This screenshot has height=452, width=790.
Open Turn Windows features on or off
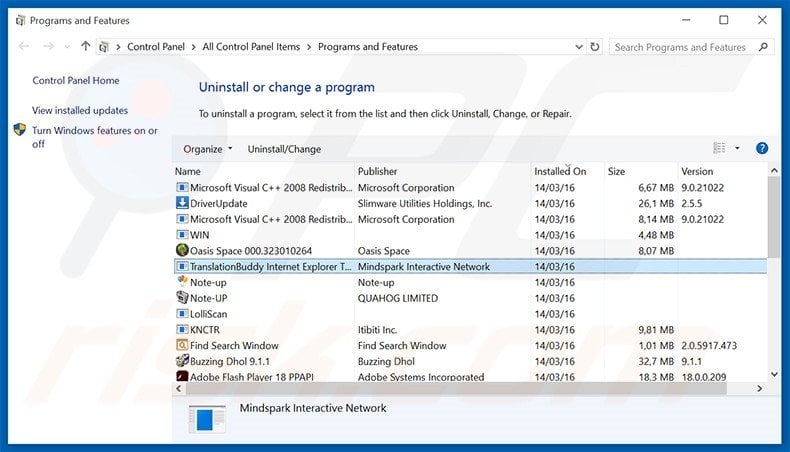95,137
